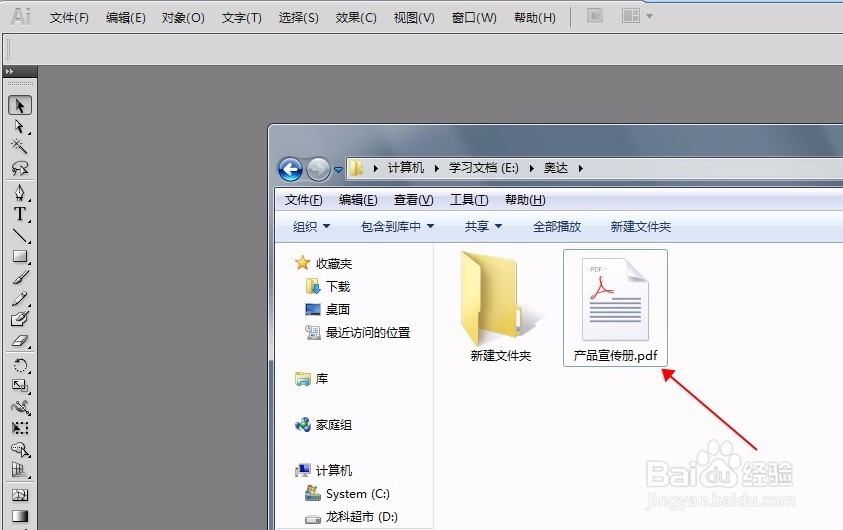Click the 新建文件夹 toolbar button

[641, 227]
